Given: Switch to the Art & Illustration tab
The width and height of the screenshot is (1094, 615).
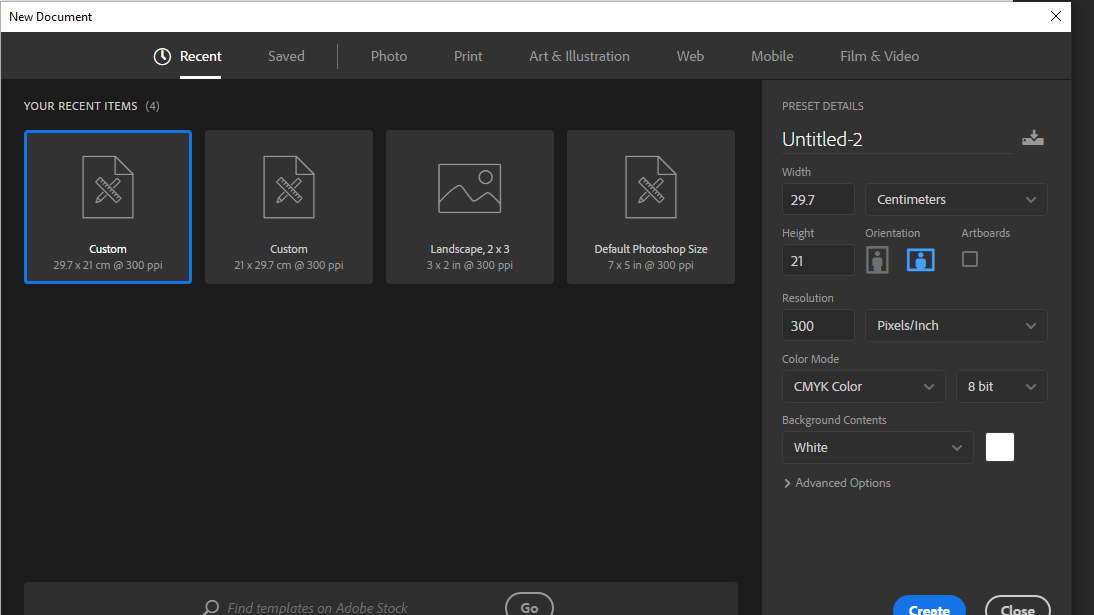Looking at the screenshot, I should [579, 57].
